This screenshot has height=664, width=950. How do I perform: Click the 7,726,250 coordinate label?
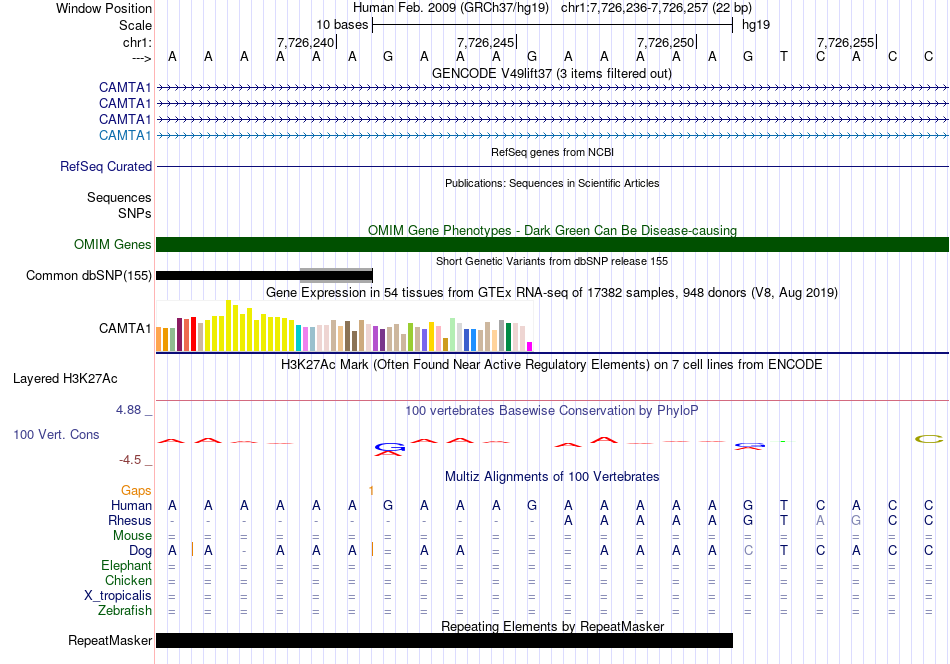(665, 42)
